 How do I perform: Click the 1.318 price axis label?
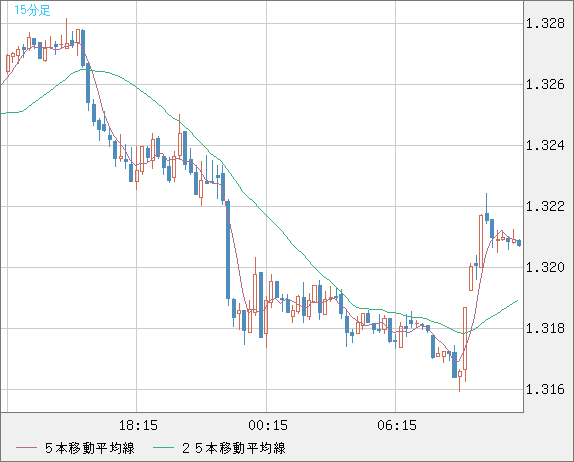[545, 329]
